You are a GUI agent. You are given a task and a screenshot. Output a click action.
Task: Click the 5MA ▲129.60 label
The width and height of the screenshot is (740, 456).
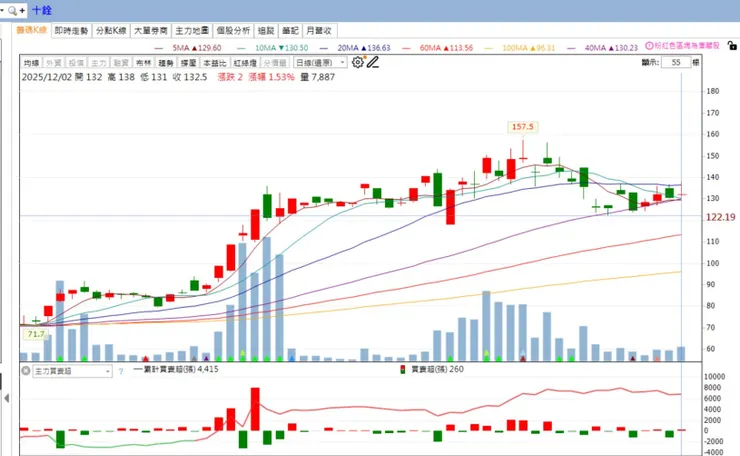point(197,48)
